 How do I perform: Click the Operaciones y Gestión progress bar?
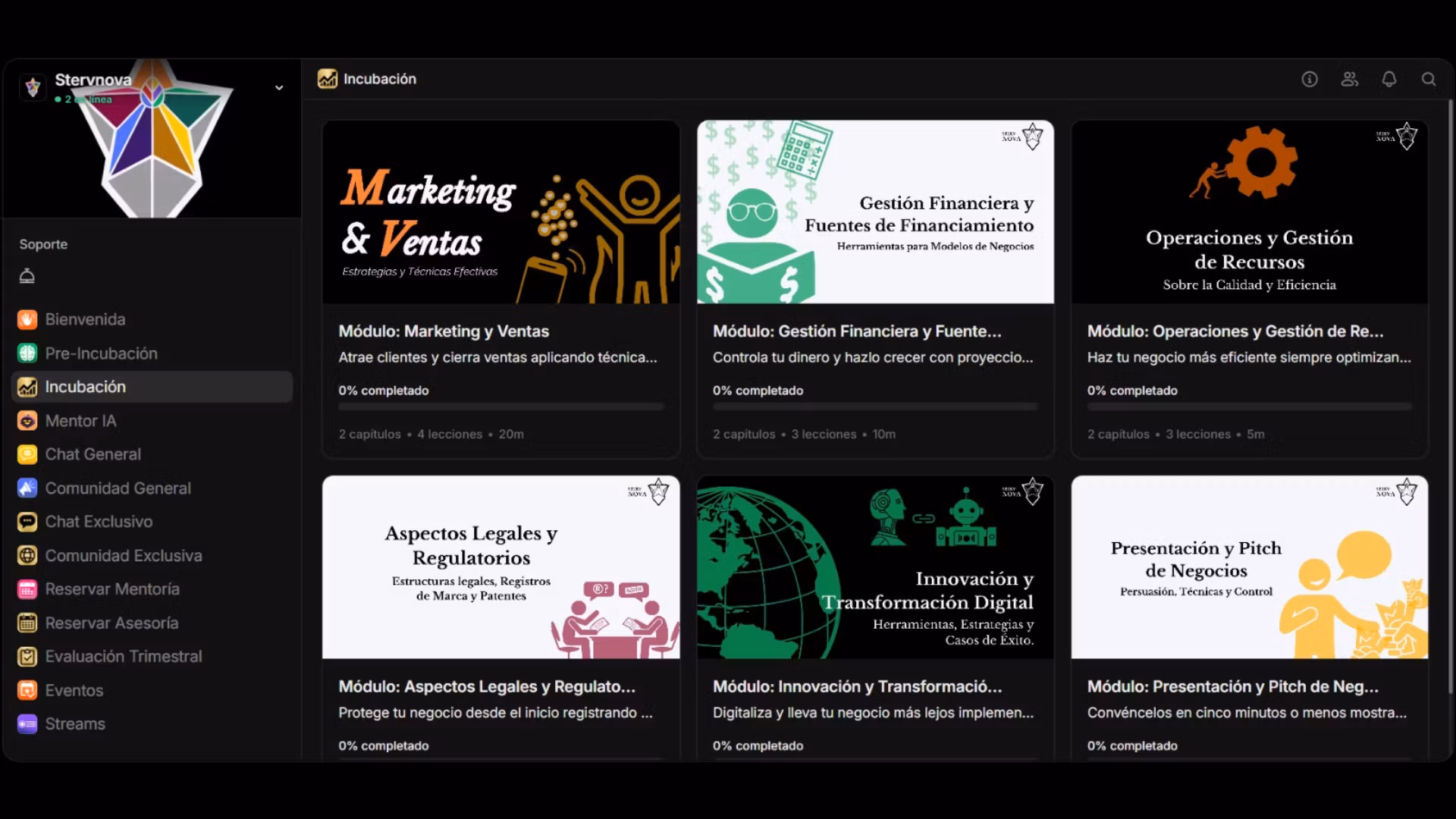1250,407
